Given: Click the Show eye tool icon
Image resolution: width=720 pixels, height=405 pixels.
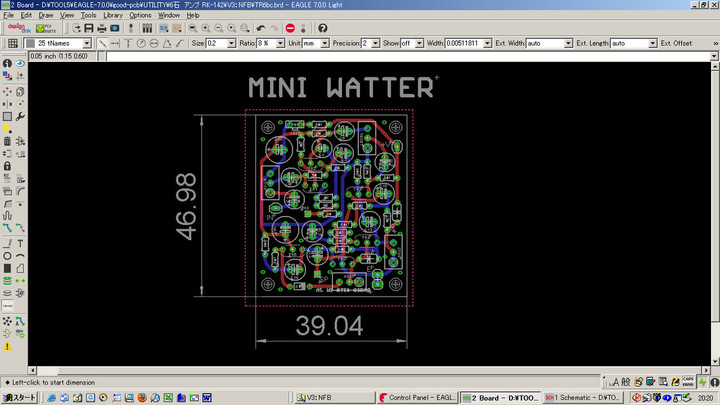Looking at the screenshot, I should pos(21,63).
